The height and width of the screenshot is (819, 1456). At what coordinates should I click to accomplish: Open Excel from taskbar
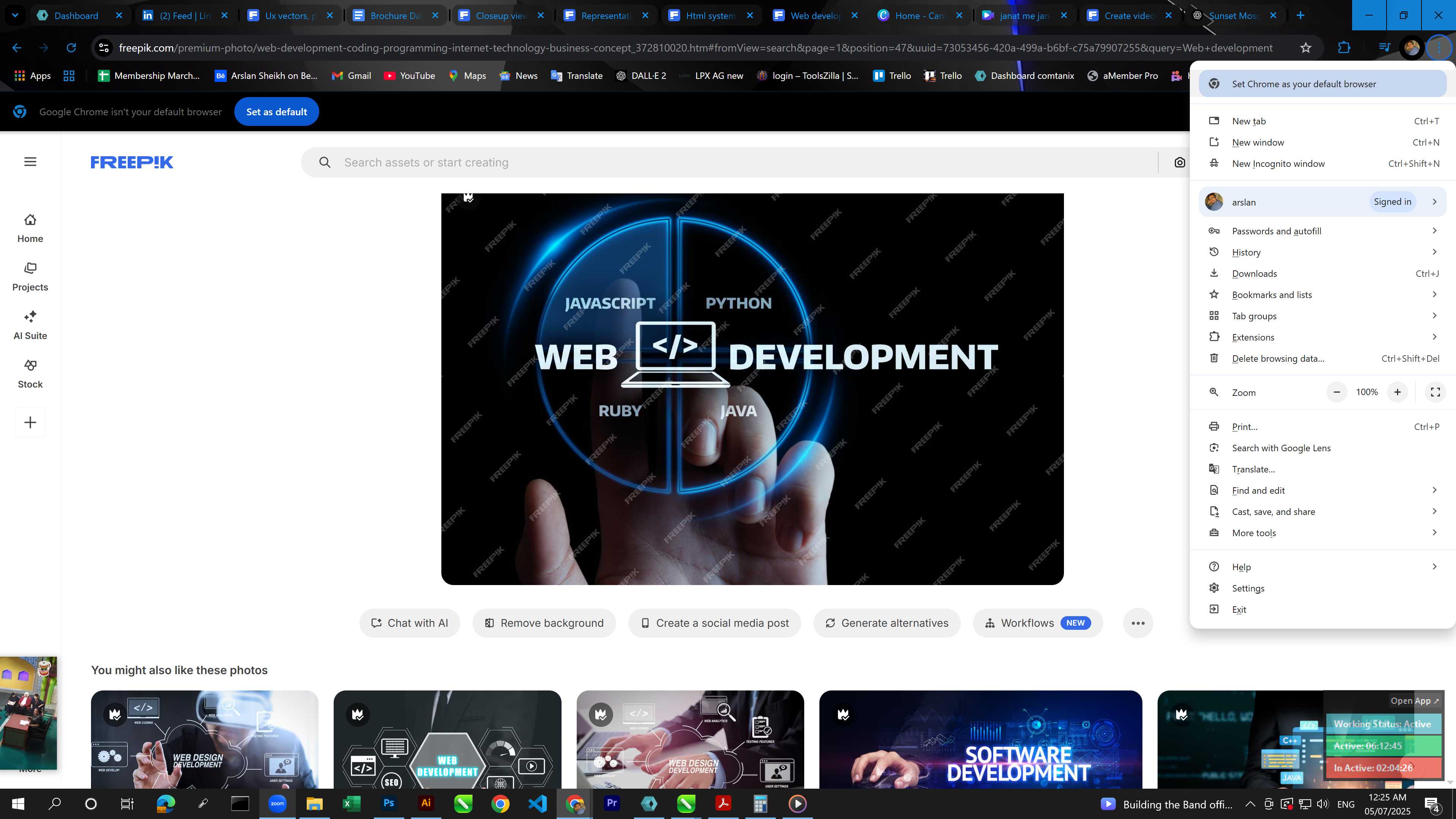click(351, 803)
